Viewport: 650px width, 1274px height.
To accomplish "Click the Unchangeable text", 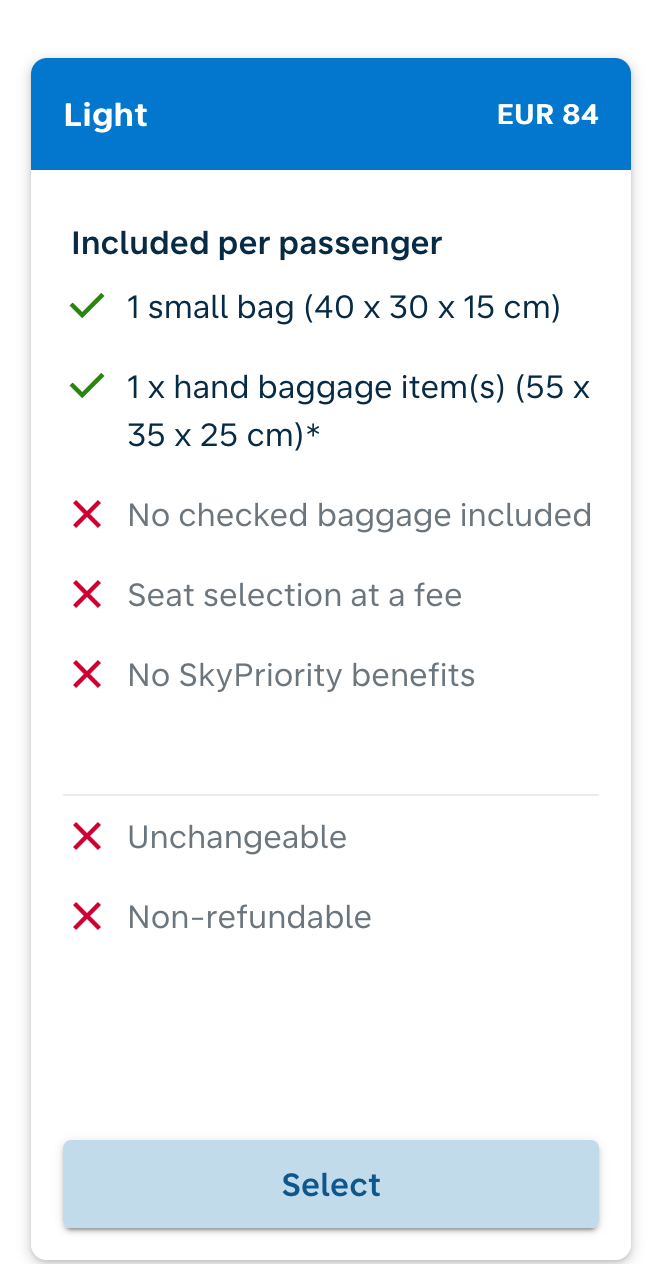I will pyautogui.click(x=237, y=837).
